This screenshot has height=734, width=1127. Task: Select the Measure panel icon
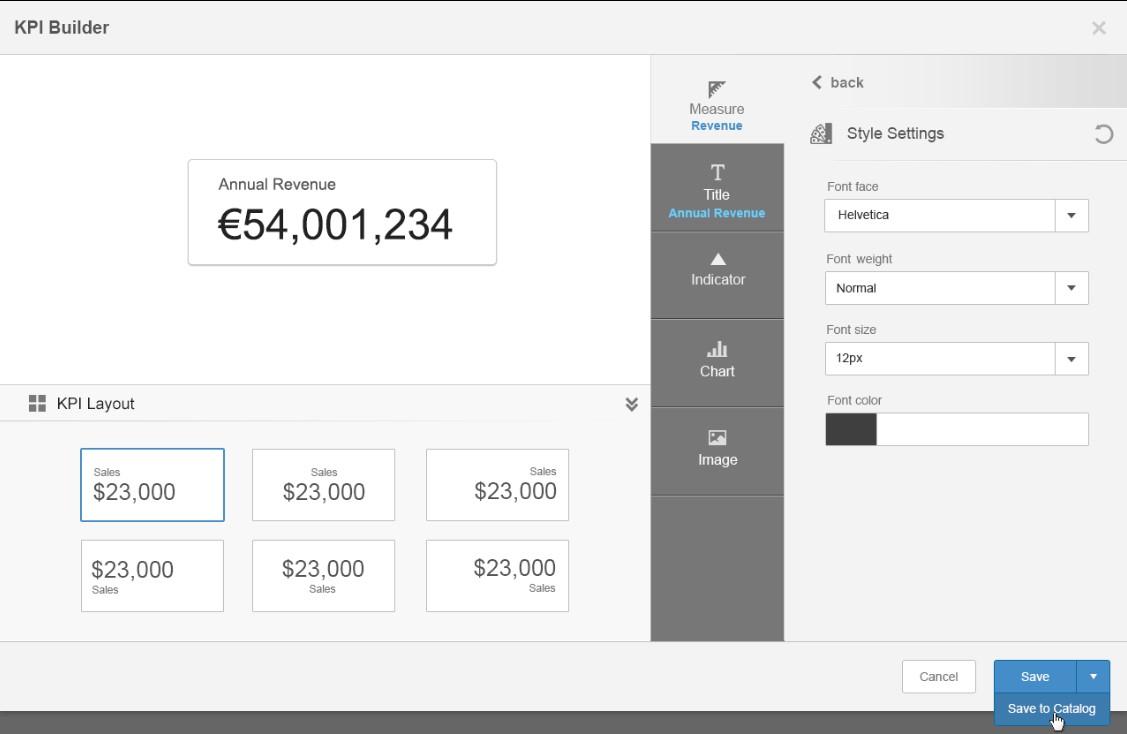(x=716, y=100)
